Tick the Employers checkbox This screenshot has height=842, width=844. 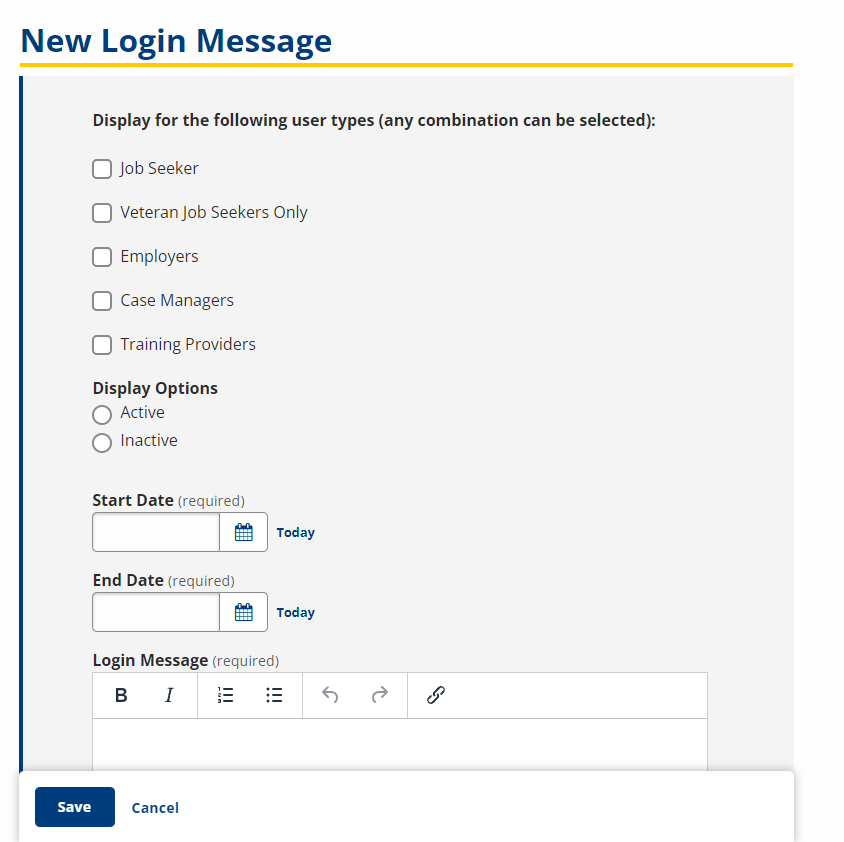click(102, 257)
